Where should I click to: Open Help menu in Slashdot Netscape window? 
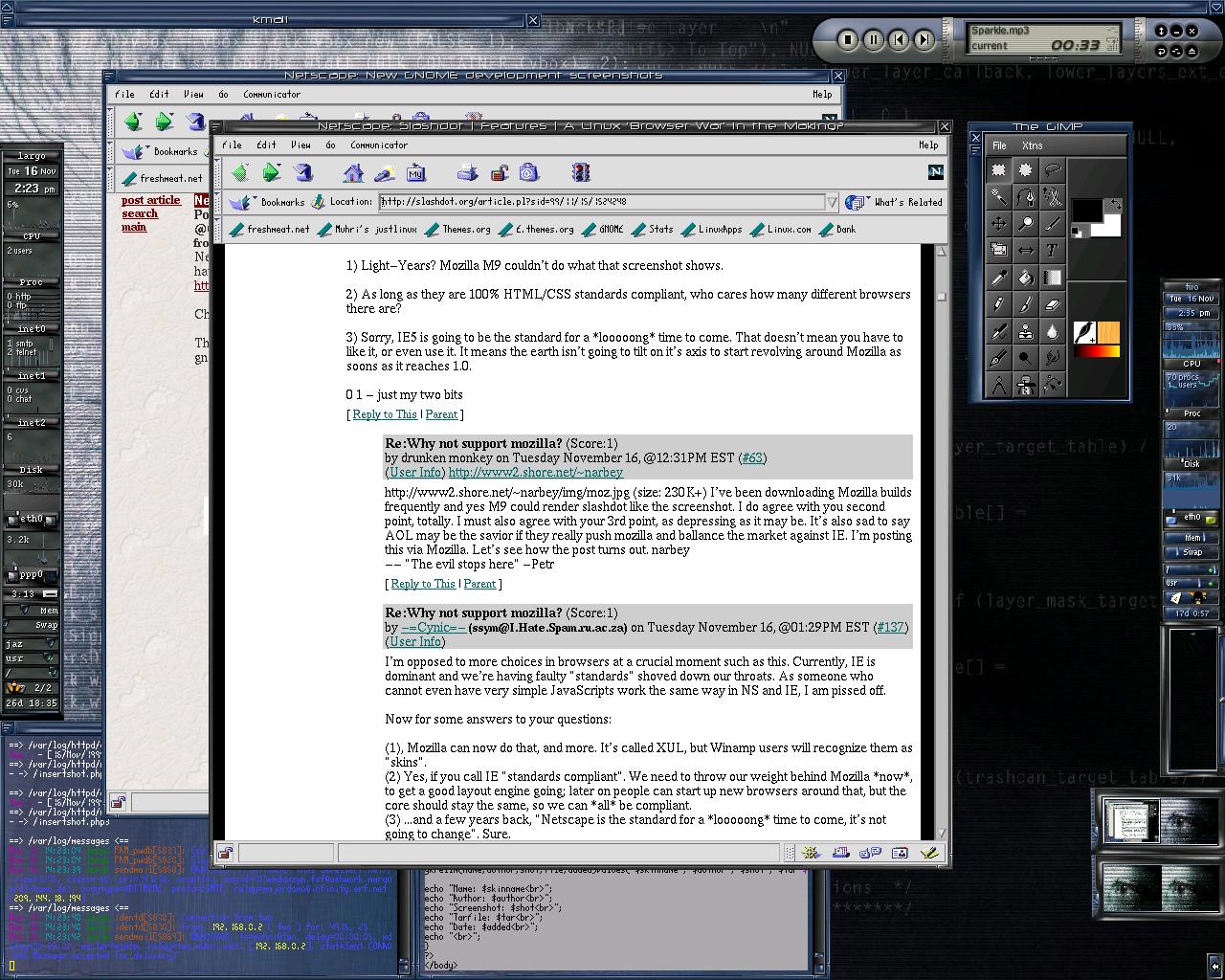(928, 145)
